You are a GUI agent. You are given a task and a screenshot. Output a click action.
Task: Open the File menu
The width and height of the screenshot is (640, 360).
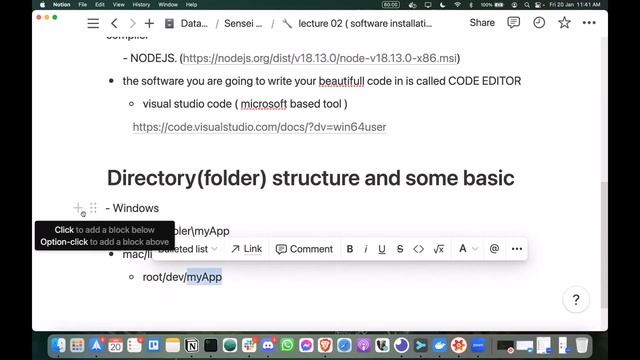82,4
